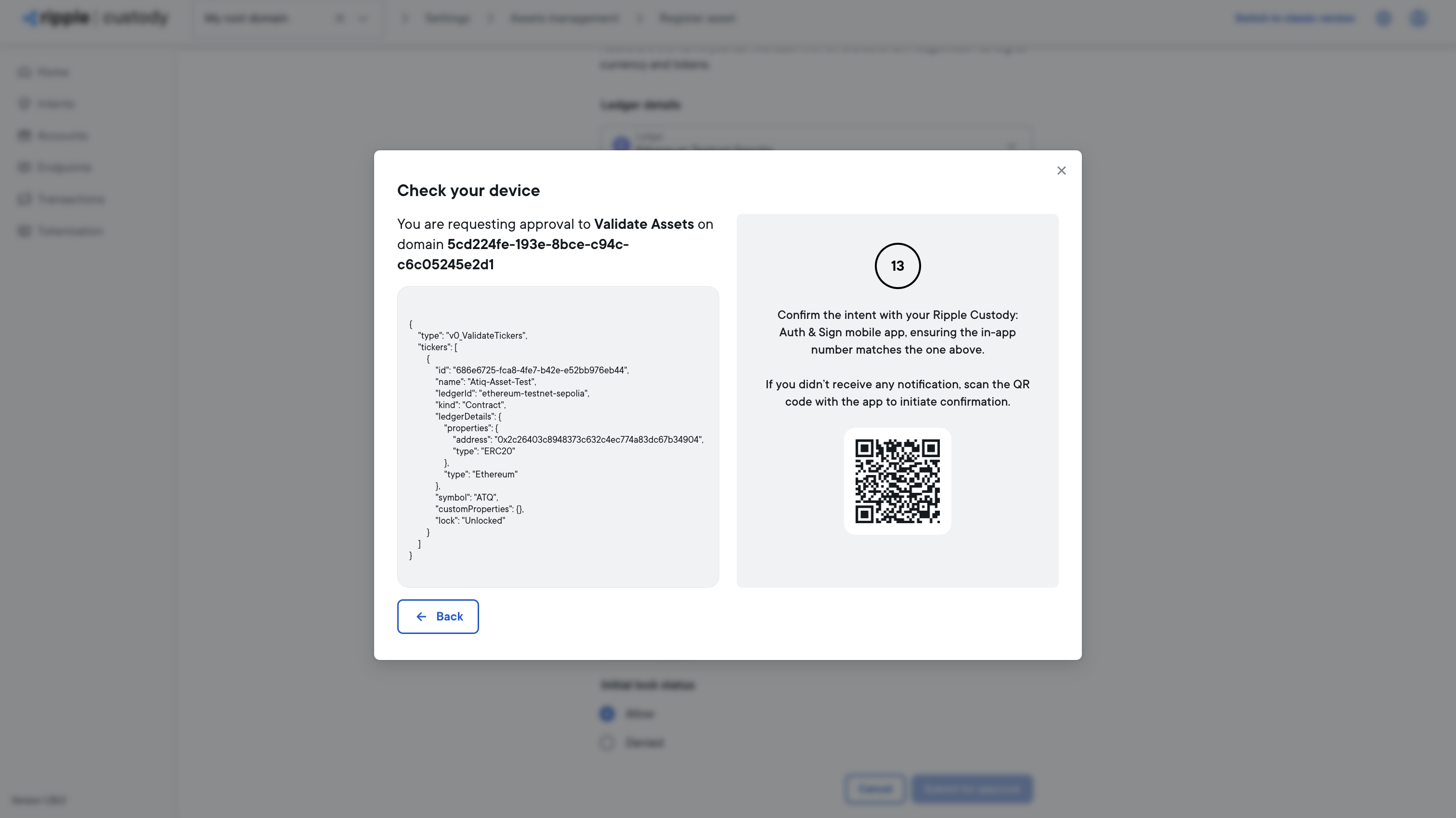Click the "properties" line in the JSON
Viewport: 1456px width, 818px height.
tap(471, 428)
